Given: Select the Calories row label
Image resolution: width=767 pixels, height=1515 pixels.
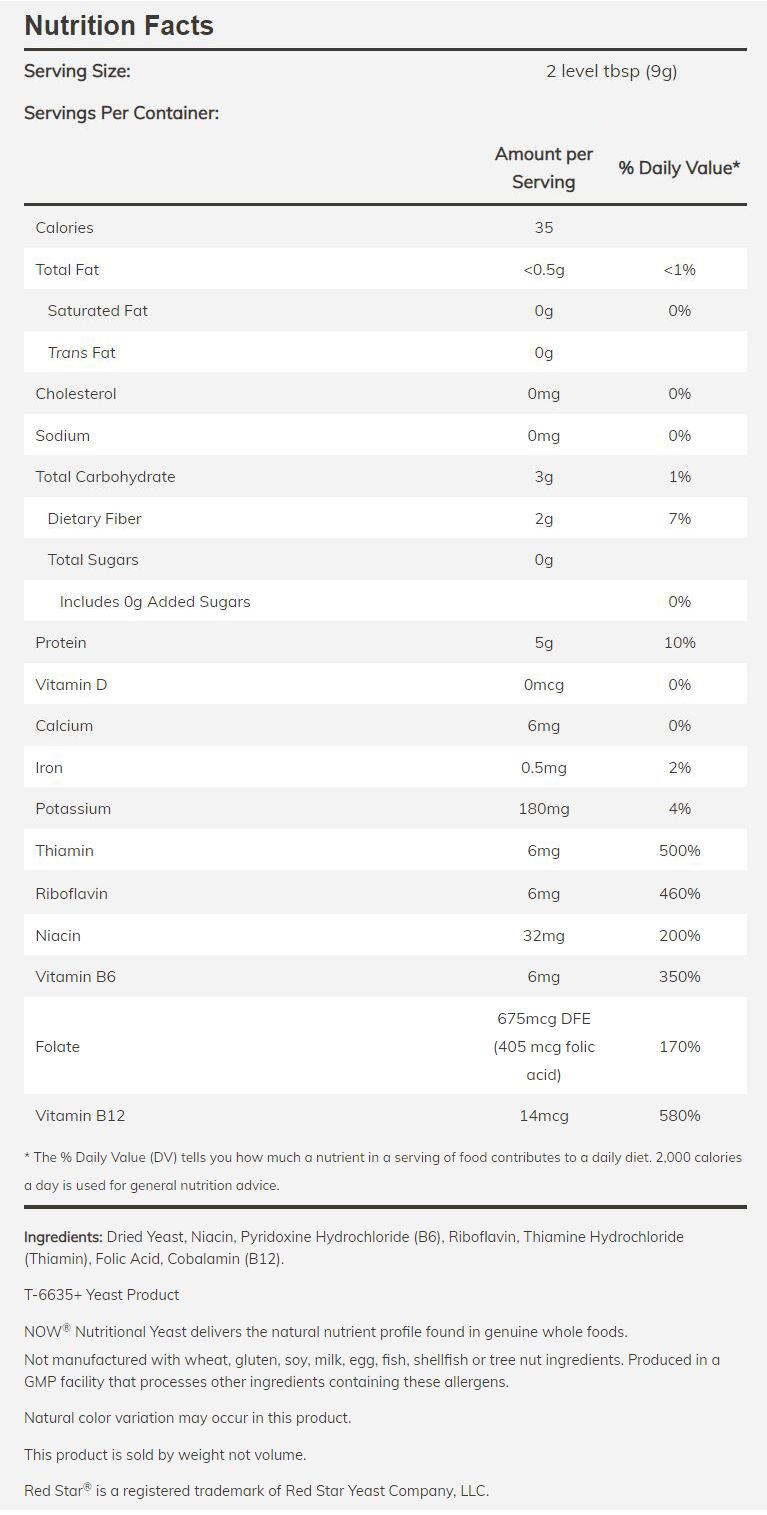Looking at the screenshot, I should pos(64,227).
